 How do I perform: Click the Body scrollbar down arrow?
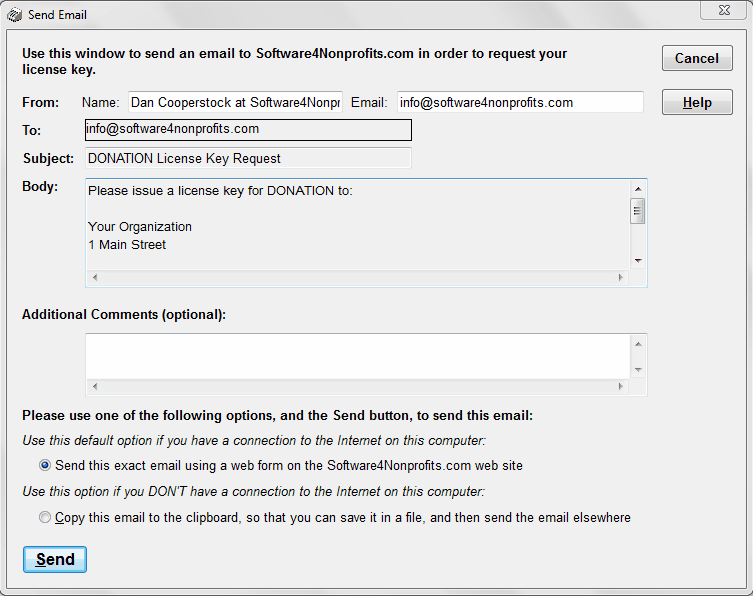pos(638,261)
